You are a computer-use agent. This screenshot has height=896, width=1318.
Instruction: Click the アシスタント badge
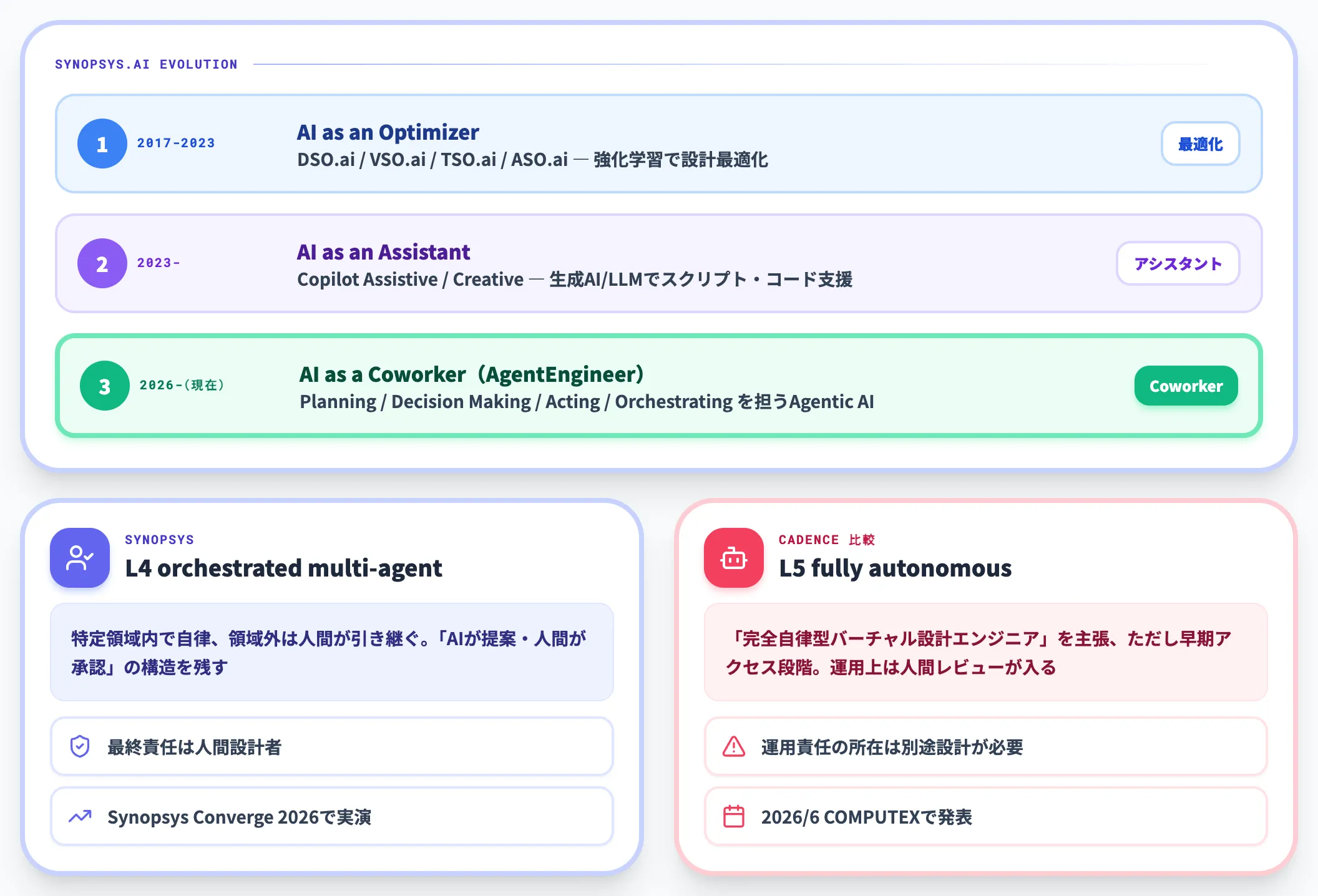tap(1178, 264)
